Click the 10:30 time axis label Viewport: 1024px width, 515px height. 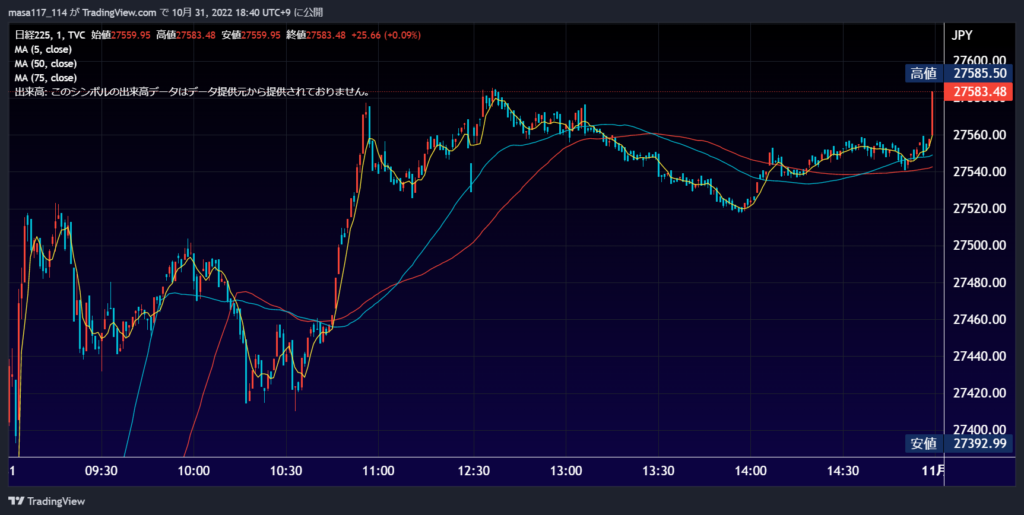click(286, 471)
